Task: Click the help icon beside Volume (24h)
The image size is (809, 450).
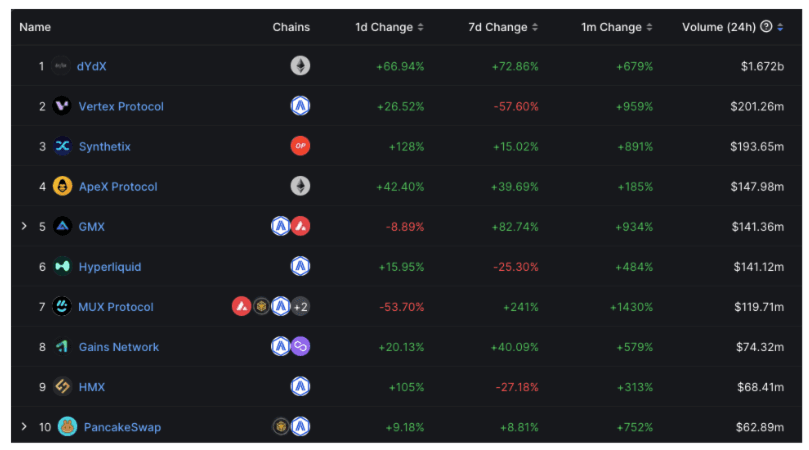Action: [766, 27]
